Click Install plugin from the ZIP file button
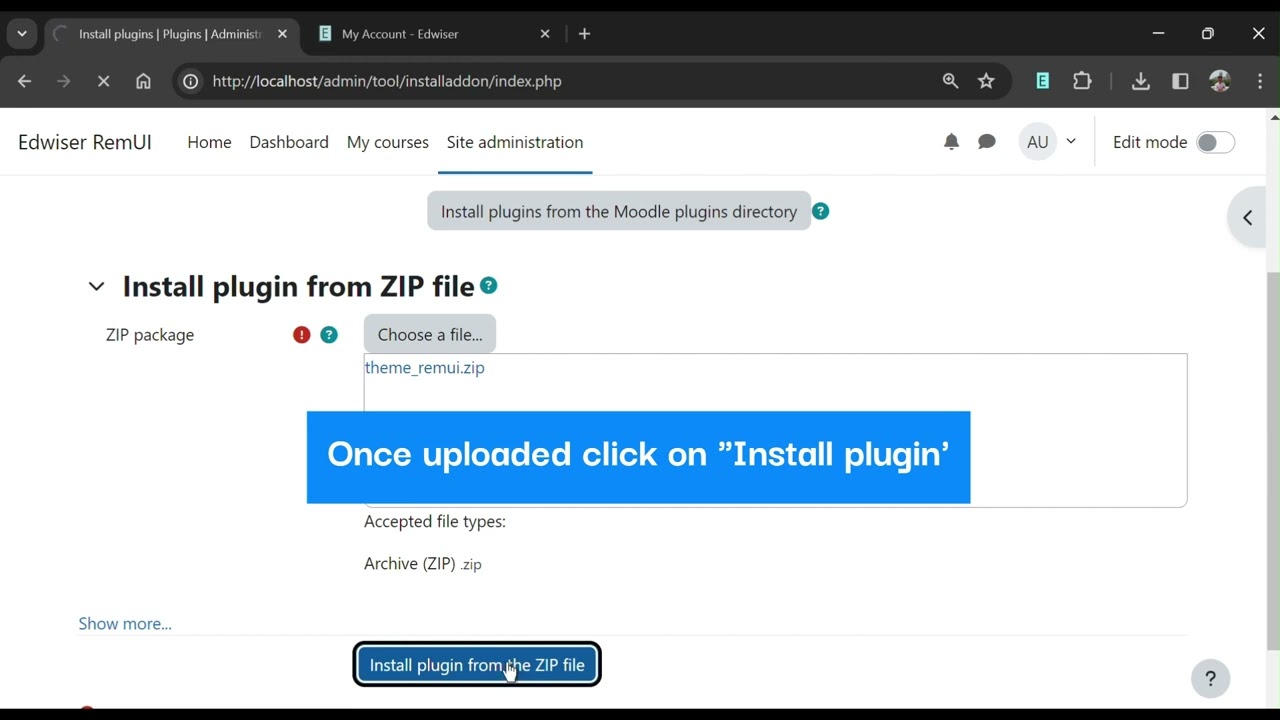Viewport: 1280px width, 720px height. click(477, 664)
